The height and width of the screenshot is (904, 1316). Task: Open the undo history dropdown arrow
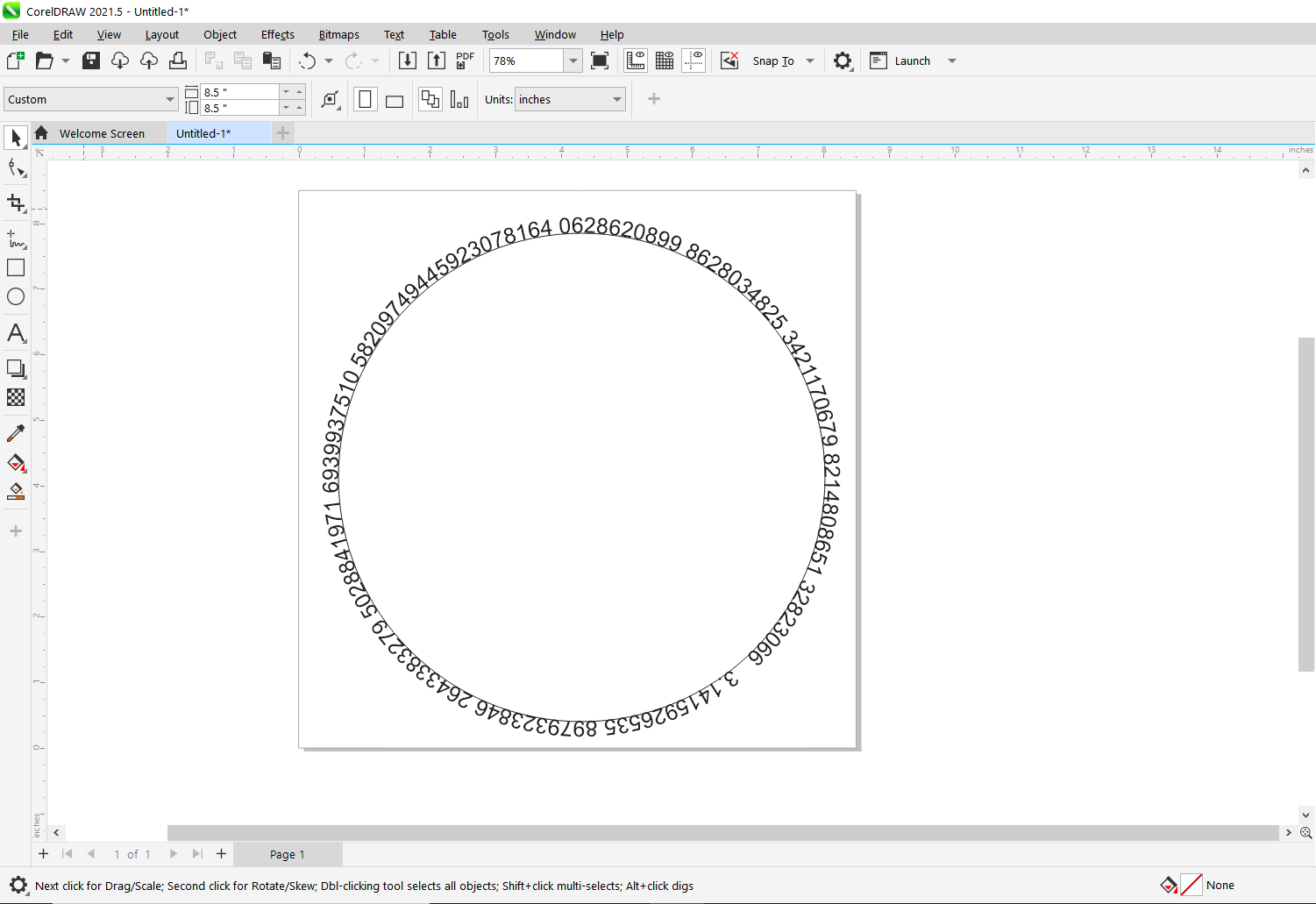point(329,61)
